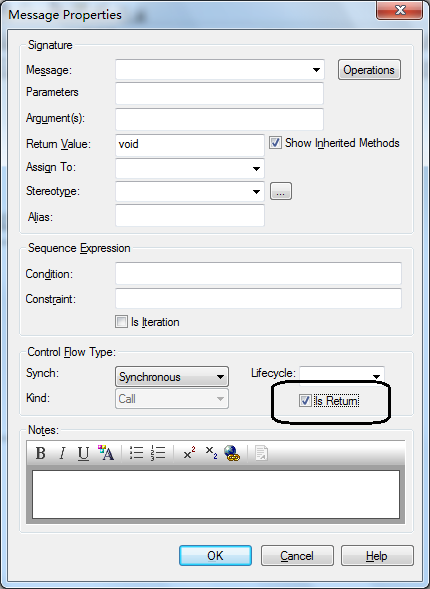Open the Synch dropdown showing Synchronous

[172, 376]
